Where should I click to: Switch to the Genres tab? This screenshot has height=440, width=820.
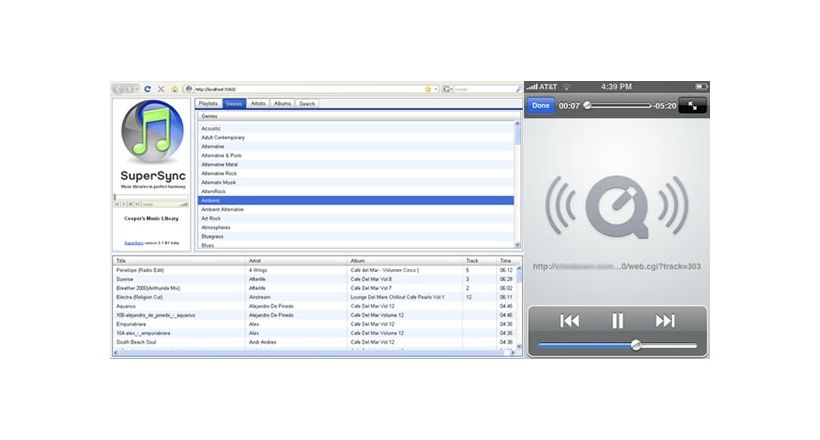[234, 104]
